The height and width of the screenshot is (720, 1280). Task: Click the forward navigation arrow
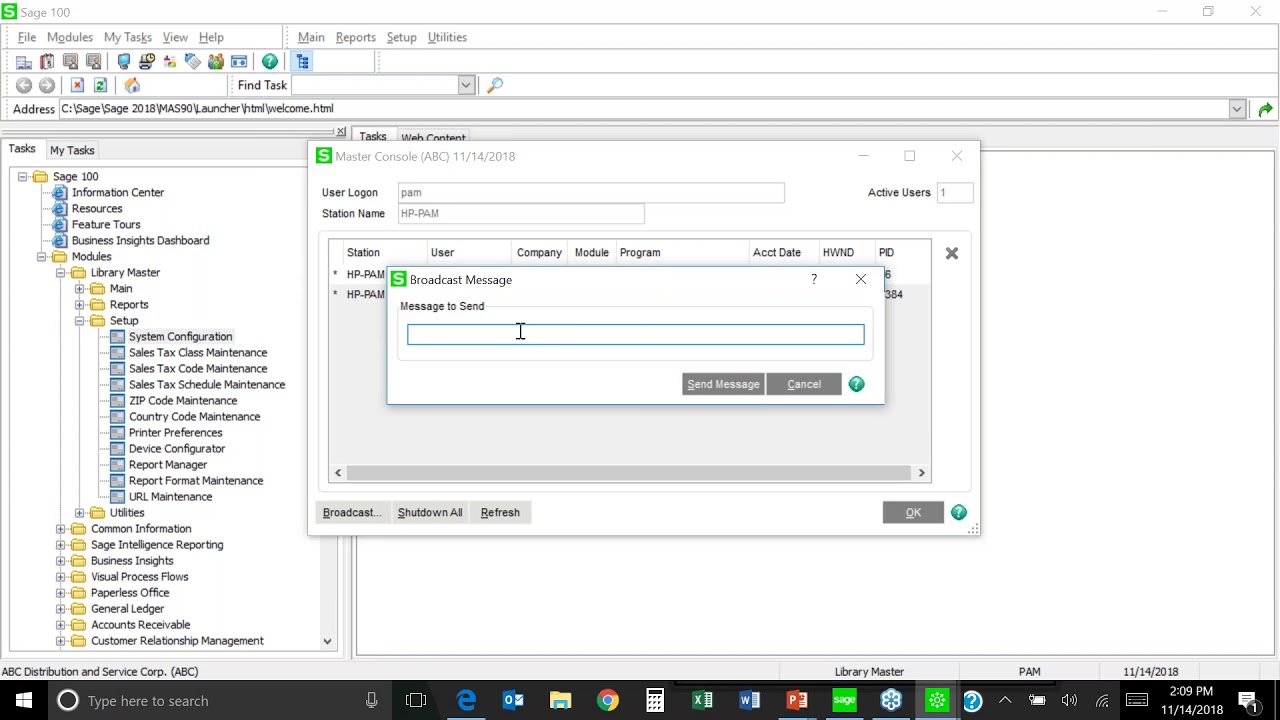click(46, 86)
